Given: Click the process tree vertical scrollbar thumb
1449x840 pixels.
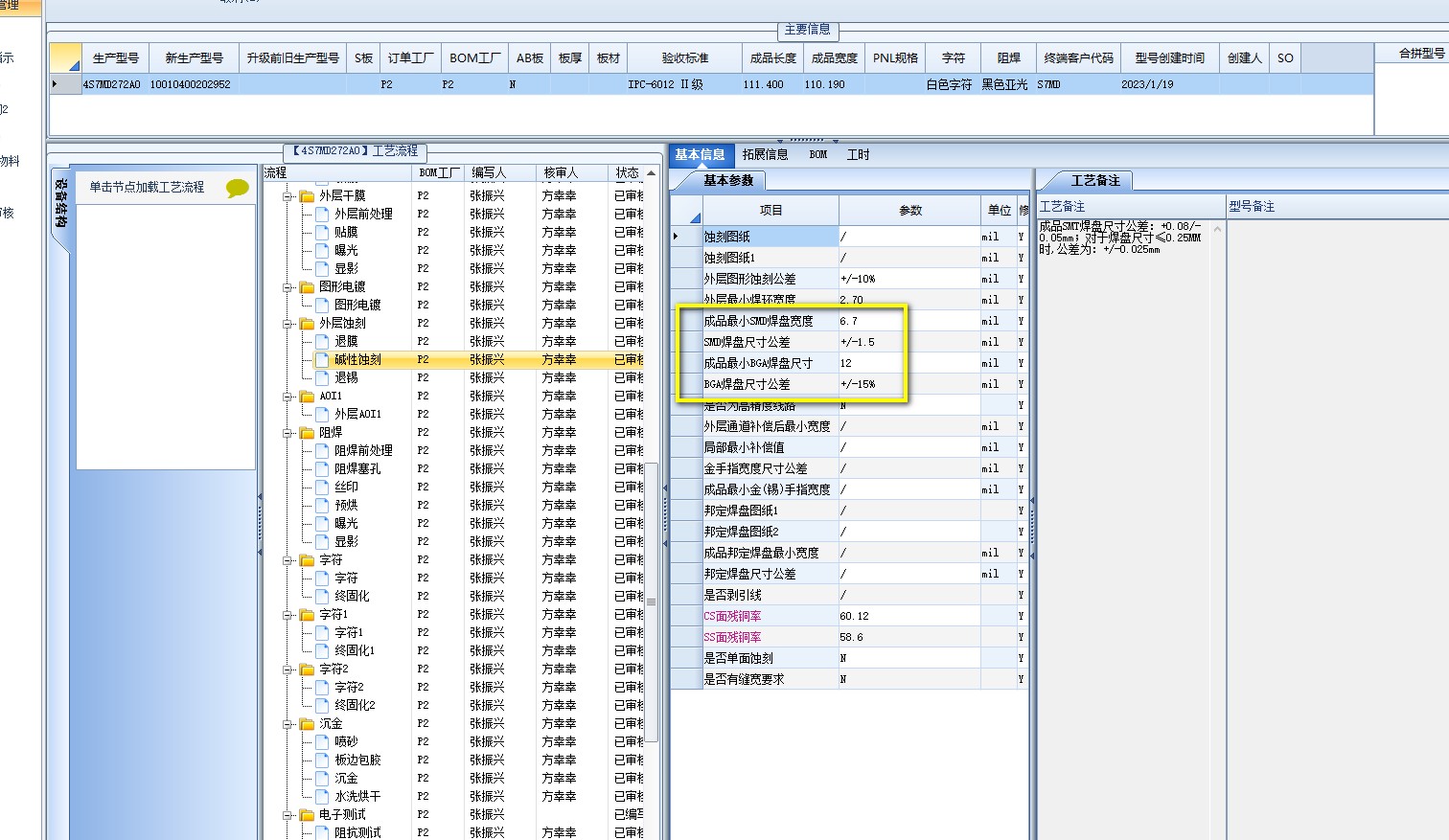Looking at the screenshot, I should point(652,602).
